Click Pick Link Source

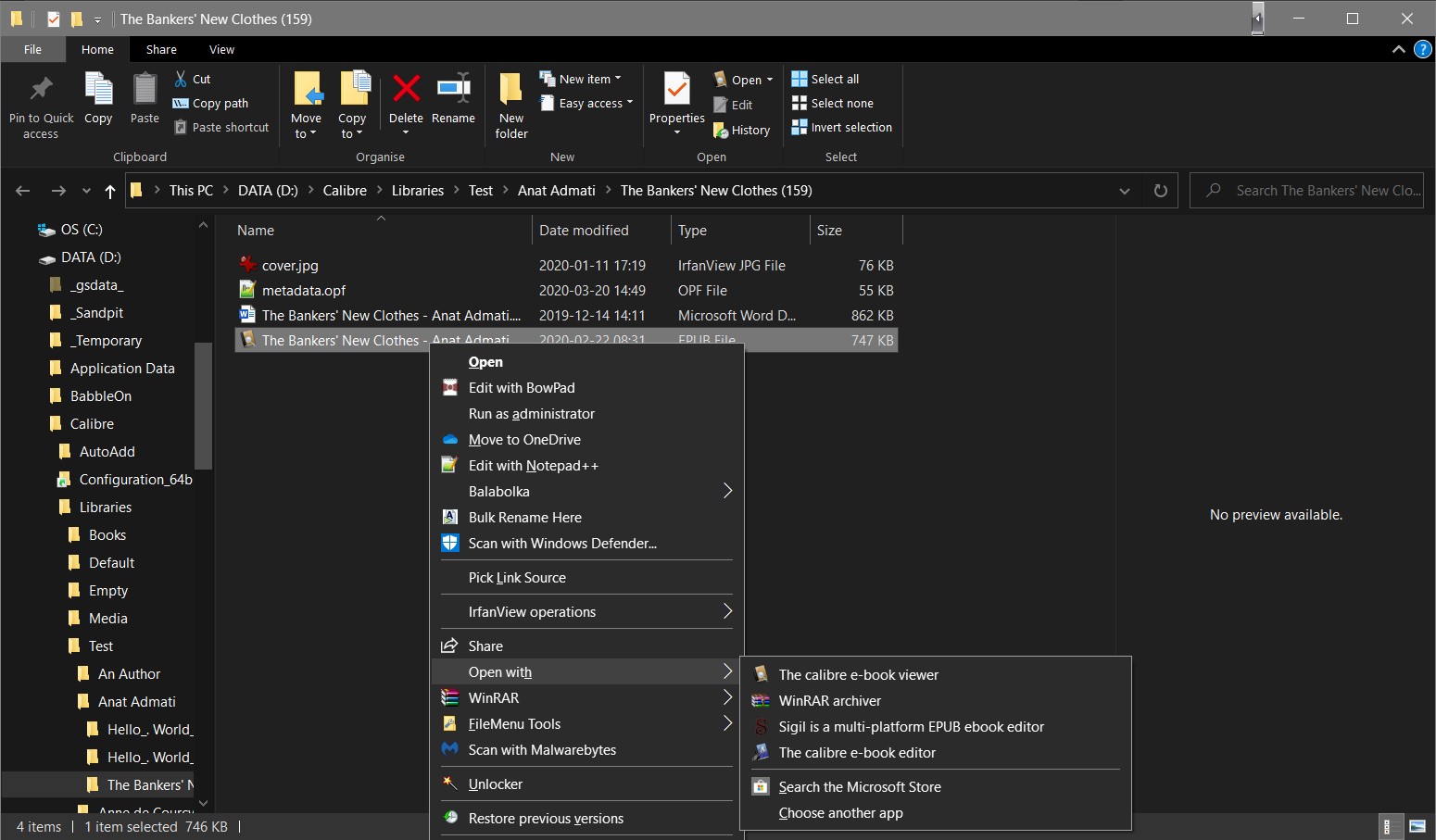587,578
